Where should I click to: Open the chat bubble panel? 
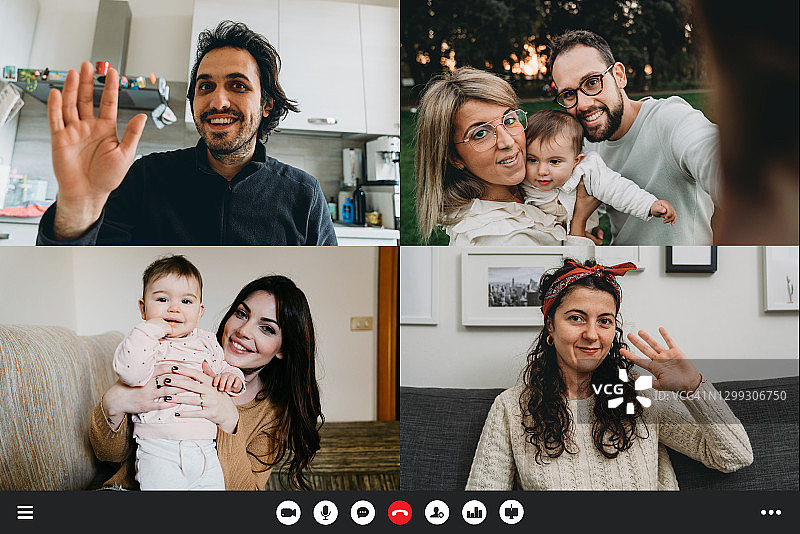[x=363, y=513]
